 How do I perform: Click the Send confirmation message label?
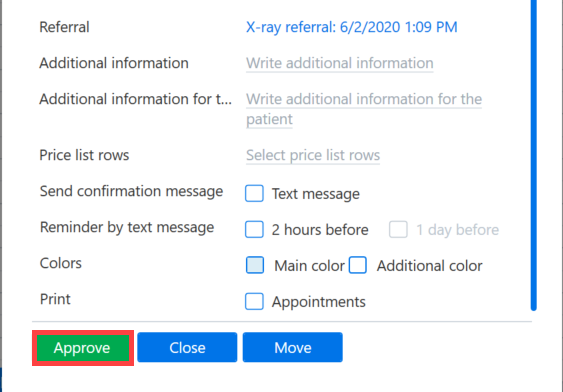point(131,191)
